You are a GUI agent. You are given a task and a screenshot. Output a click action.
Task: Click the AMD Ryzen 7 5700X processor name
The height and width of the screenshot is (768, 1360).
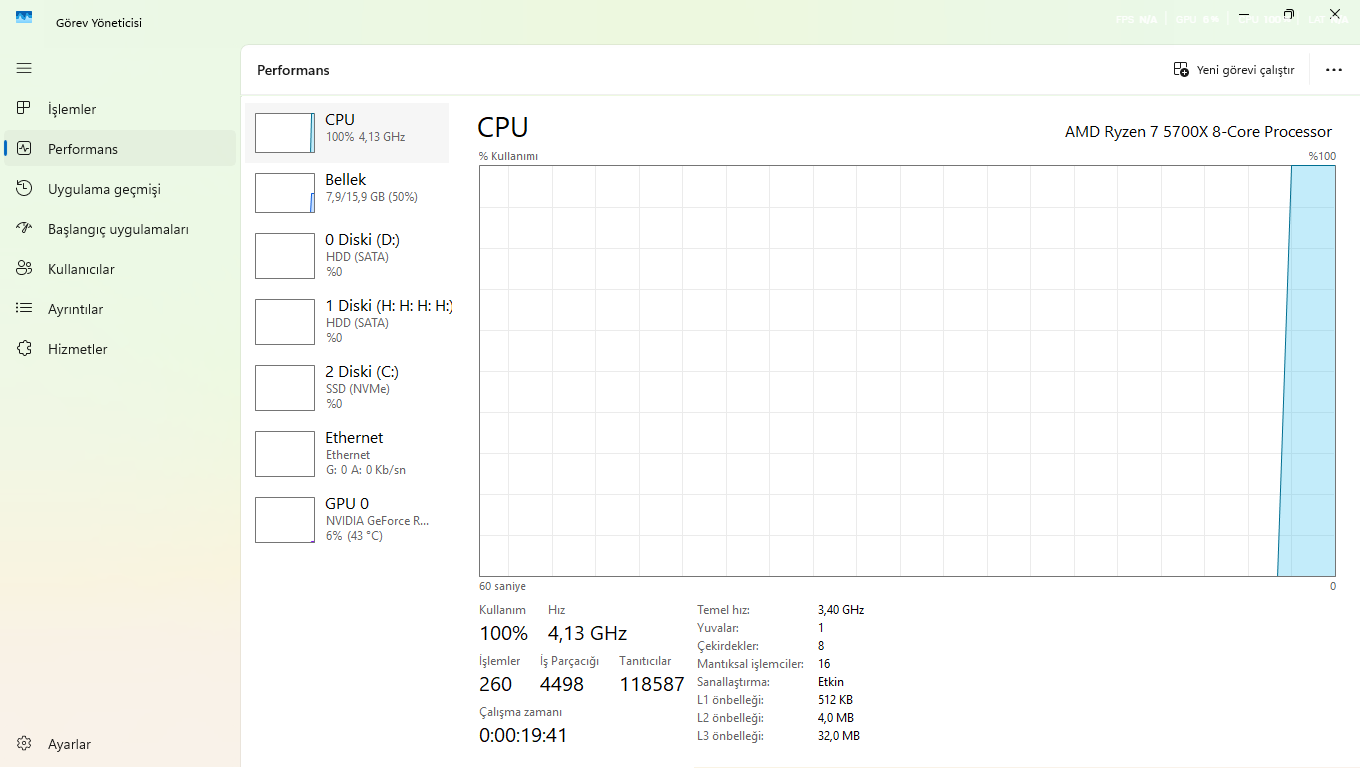[x=1198, y=132]
